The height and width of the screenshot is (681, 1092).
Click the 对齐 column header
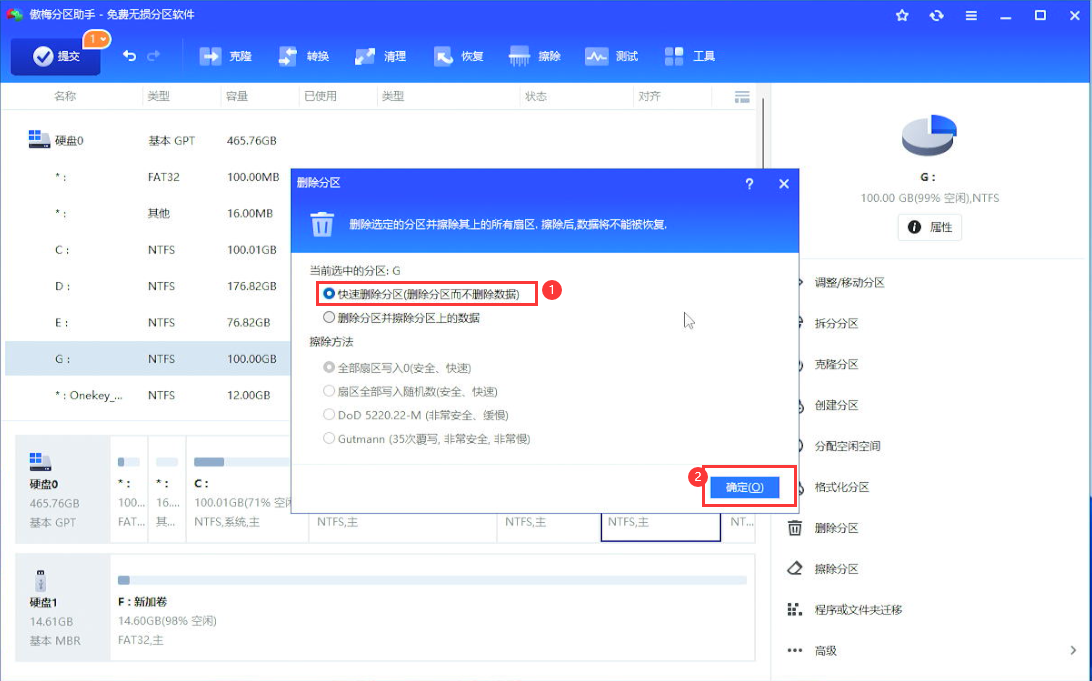[x=649, y=96]
